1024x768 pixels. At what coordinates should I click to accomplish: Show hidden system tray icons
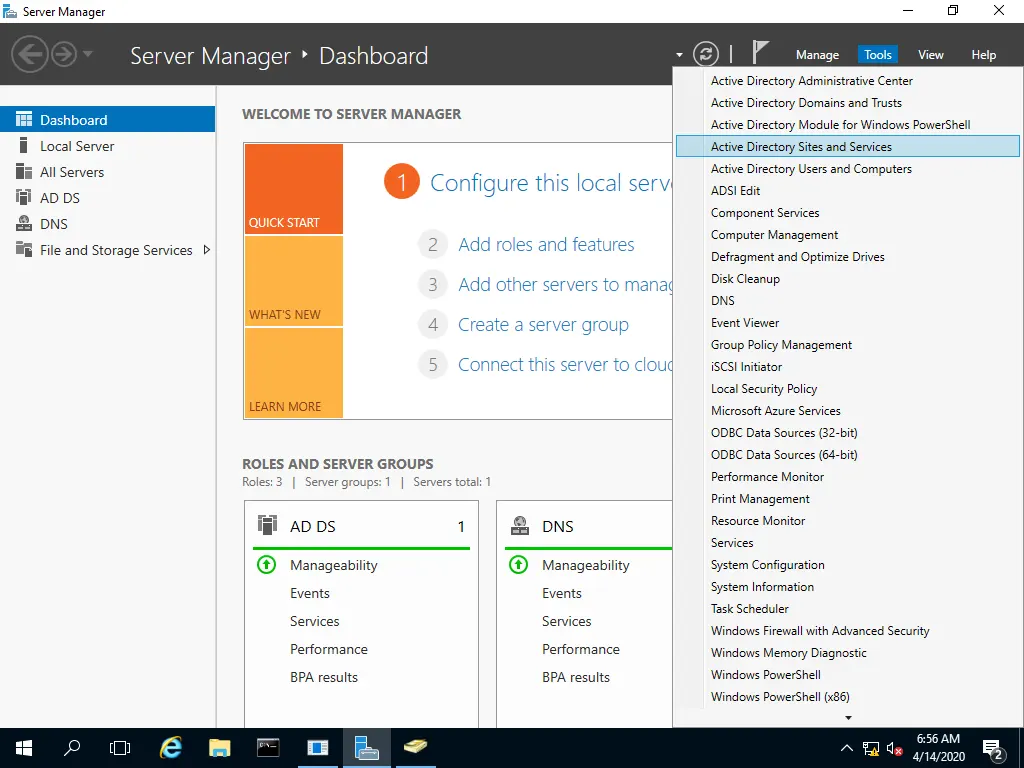coord(846,748)
